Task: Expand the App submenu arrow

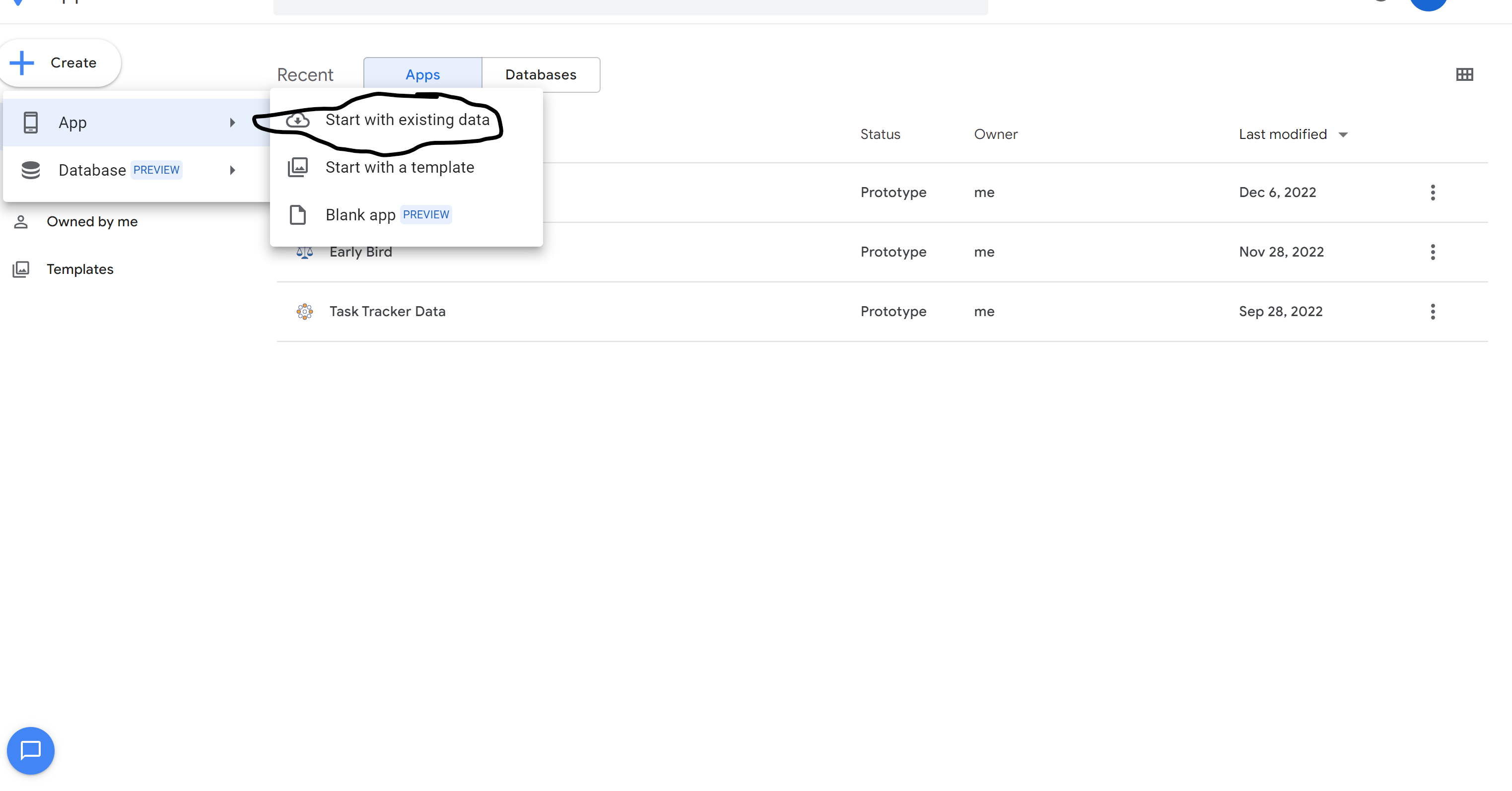Action: click(x=232, y=123)
